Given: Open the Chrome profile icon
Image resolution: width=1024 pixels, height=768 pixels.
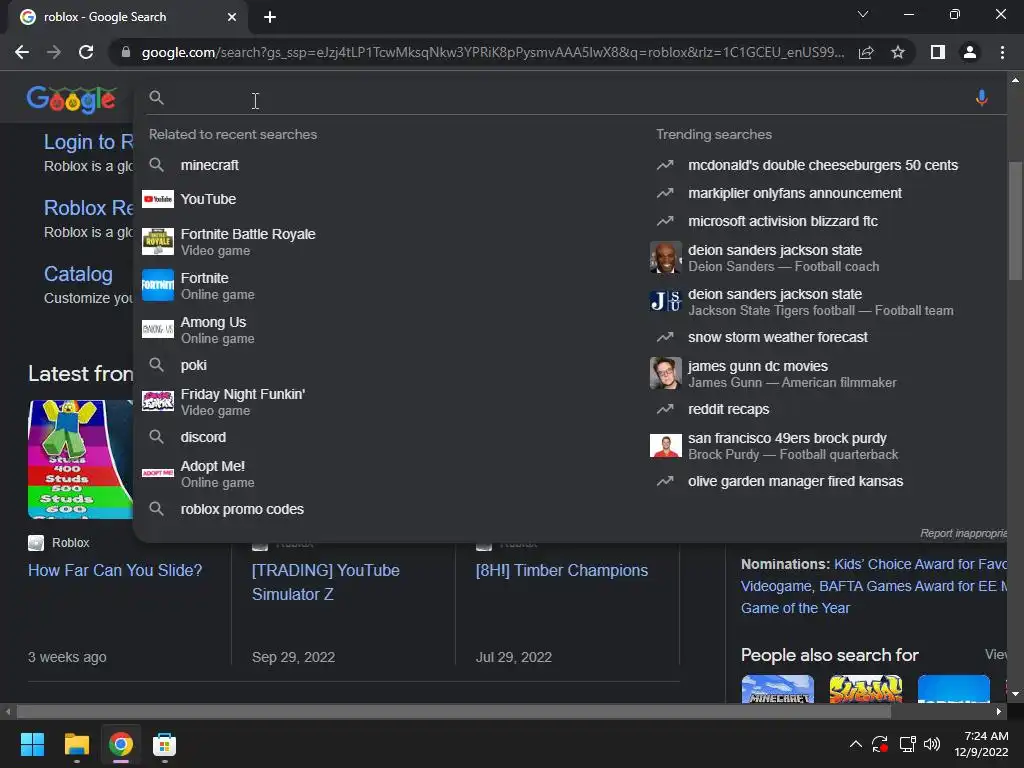Looking at the screenshot, I should point(970,52).
